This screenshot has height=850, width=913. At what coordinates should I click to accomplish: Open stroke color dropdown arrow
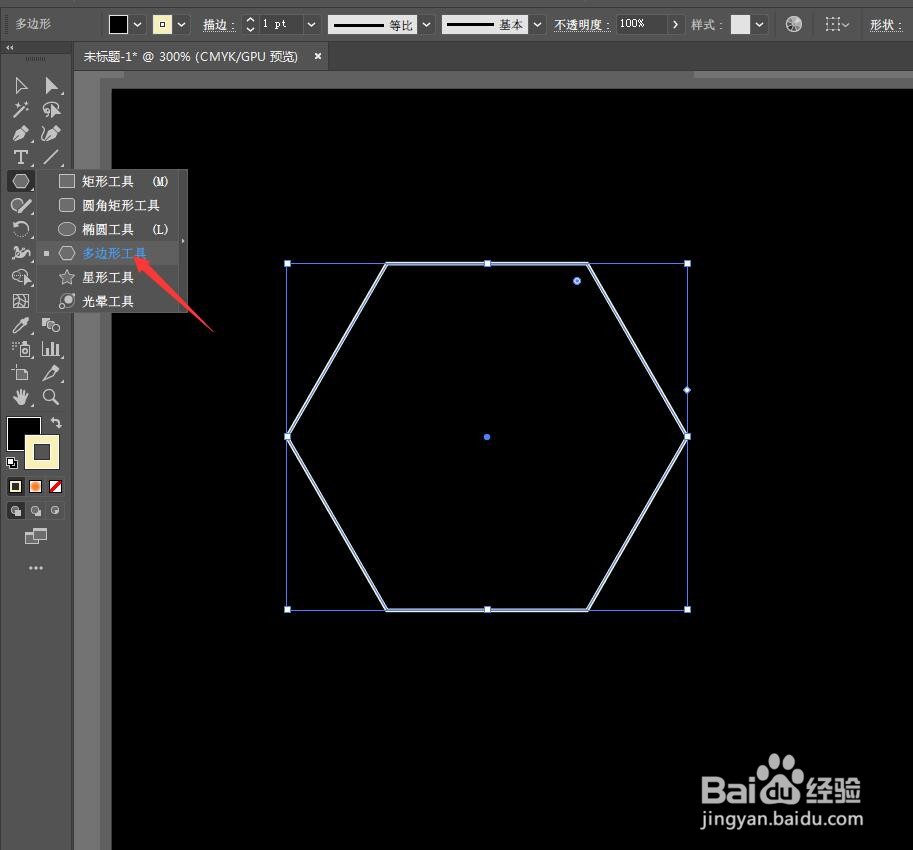(181, 24)
